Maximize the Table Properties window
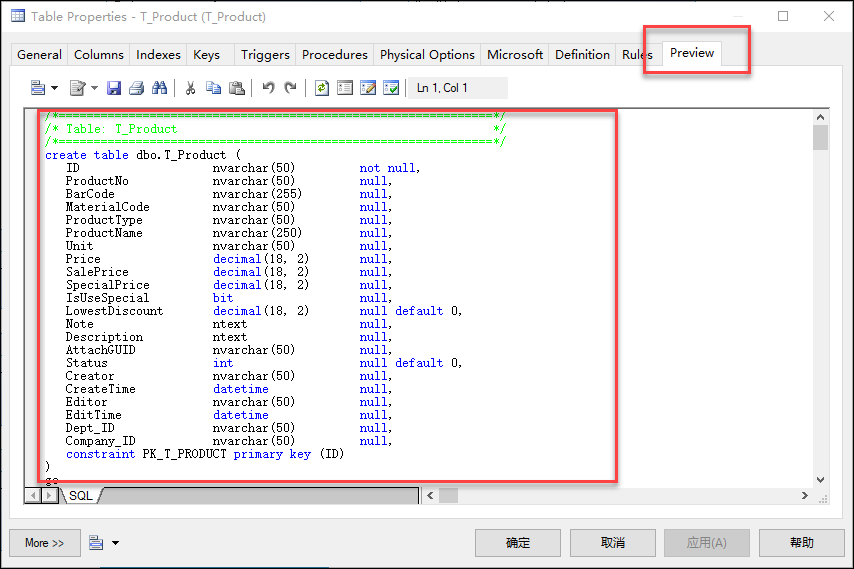 (x=783, y=16)
